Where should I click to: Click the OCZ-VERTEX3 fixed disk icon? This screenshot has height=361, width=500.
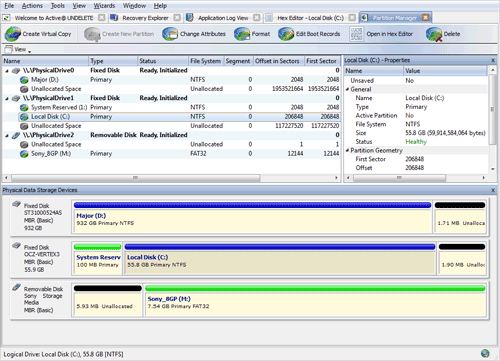[17, 246]
